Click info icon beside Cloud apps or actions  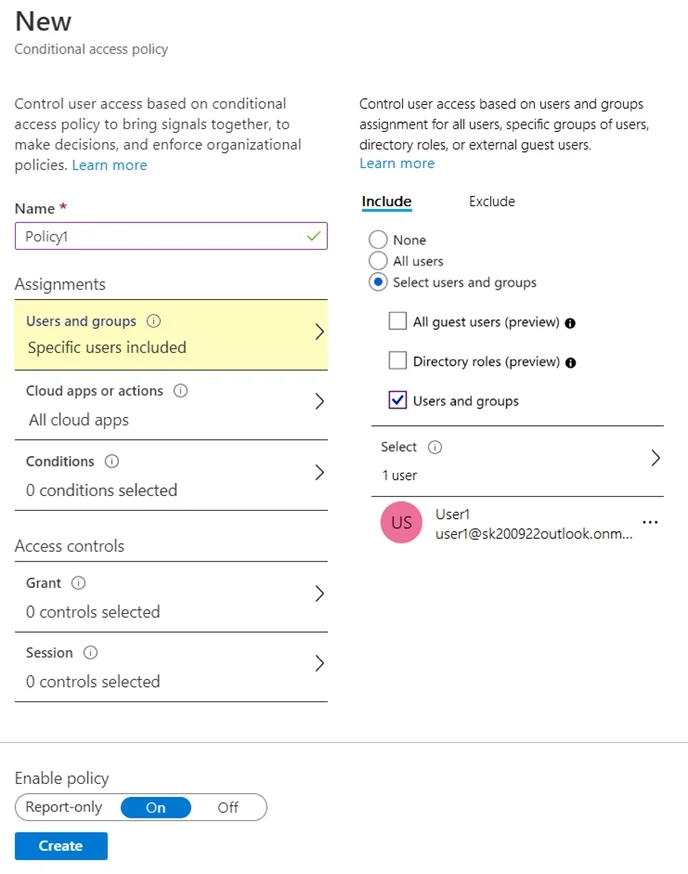coord(181,391)
